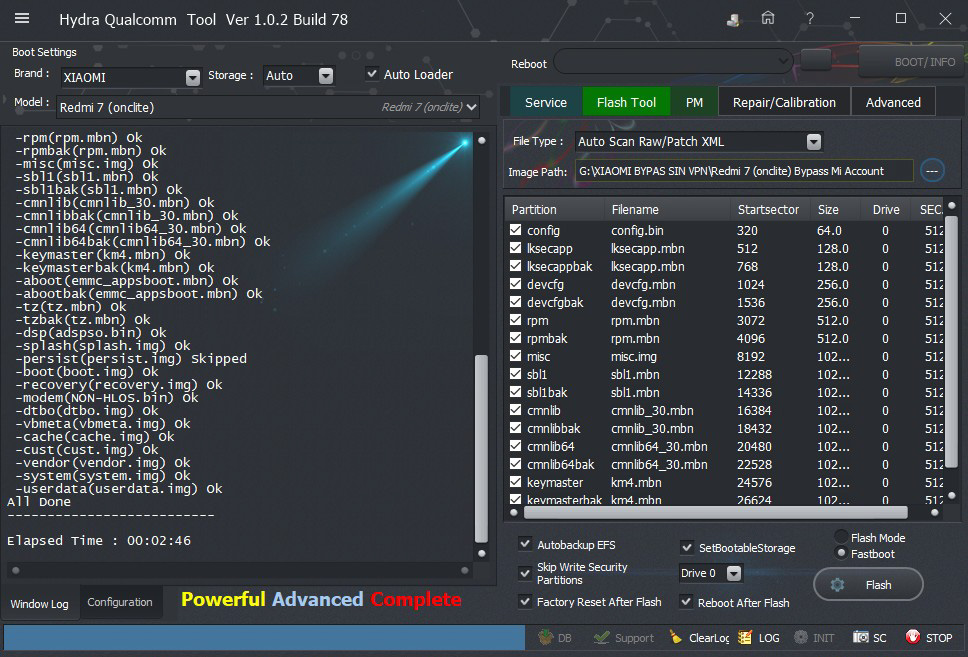
Task: Uncheck the cmnlibbak partition checkbox
Action: click(x=515, y=427)
